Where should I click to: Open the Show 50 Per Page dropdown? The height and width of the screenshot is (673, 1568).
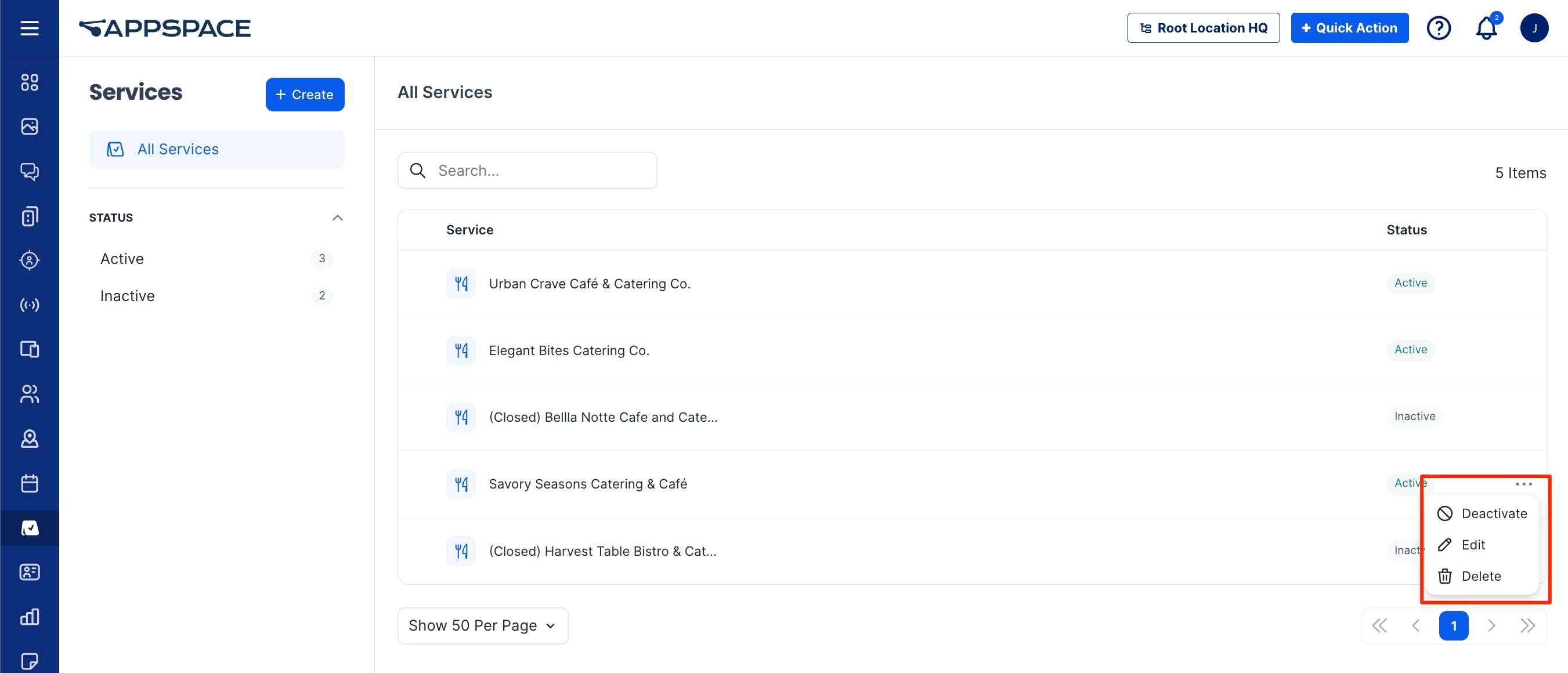(x=482, y=625)
